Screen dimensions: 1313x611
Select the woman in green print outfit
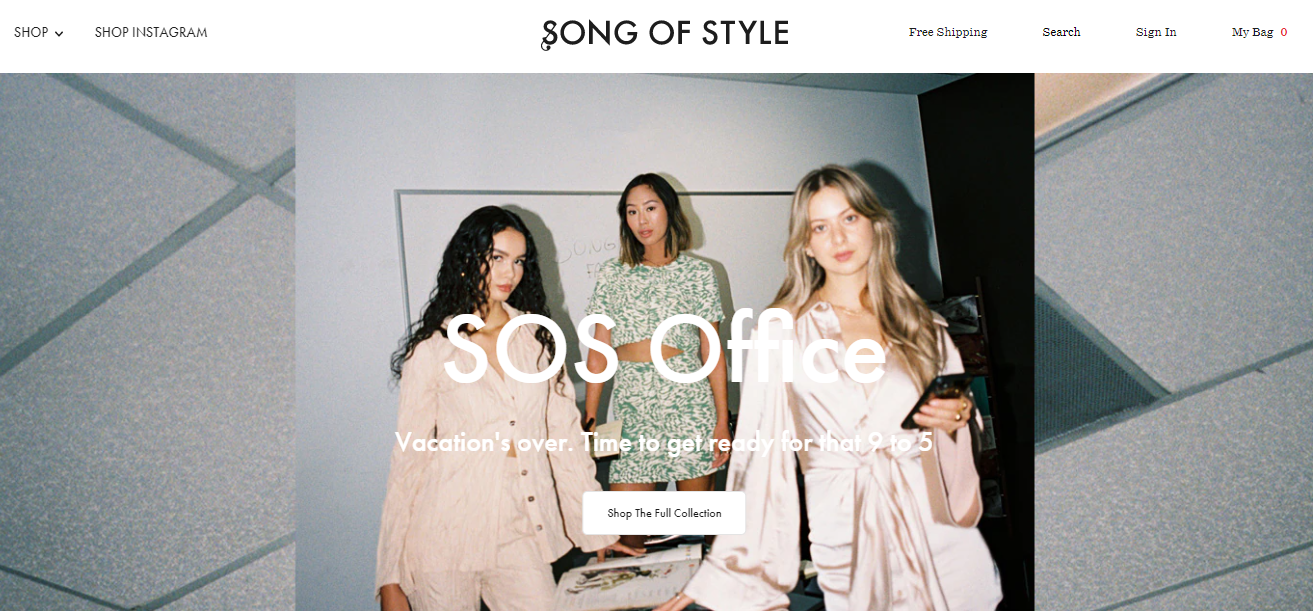pos(652,330)
